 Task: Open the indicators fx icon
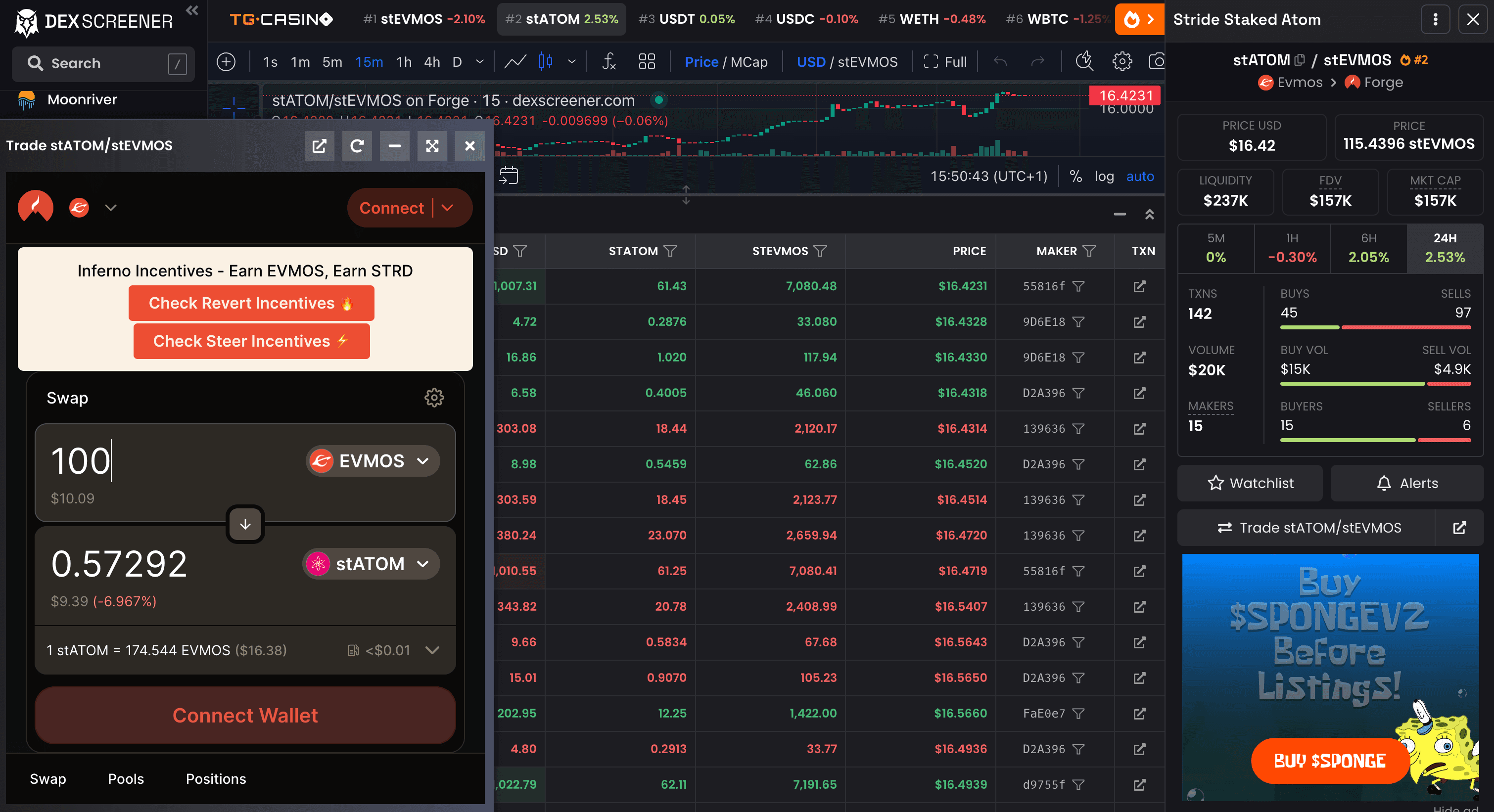coord(609,61)
